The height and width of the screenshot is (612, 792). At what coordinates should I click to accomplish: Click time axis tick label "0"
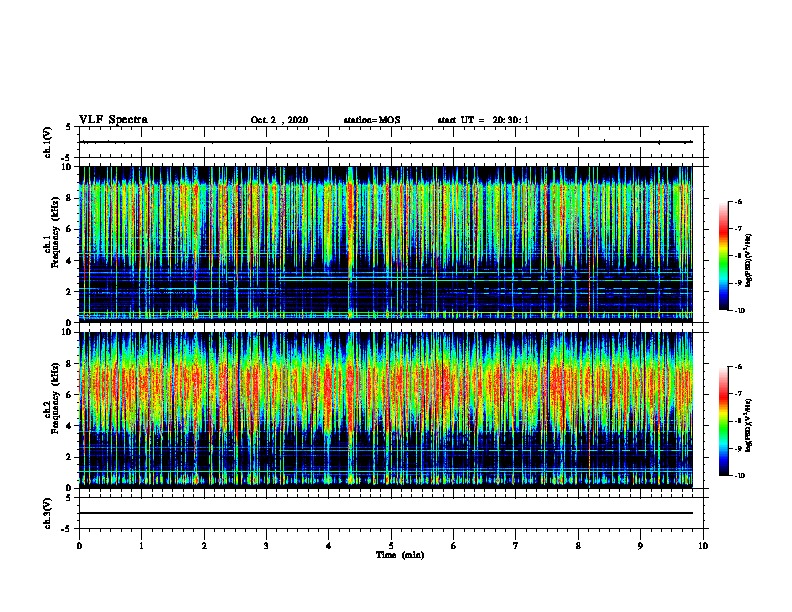(x=79, y=546)
